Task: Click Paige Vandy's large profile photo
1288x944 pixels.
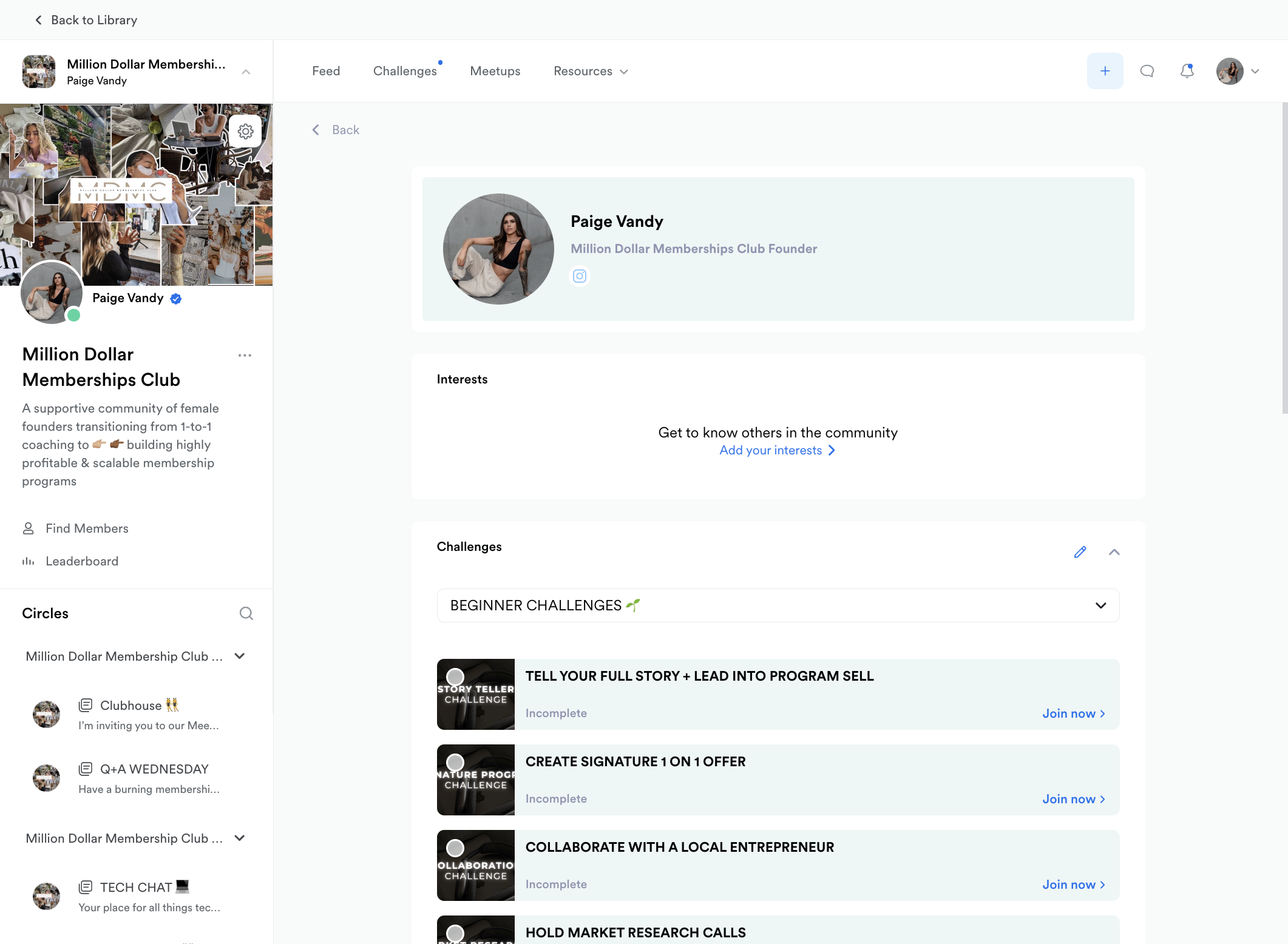Action: coord(498,249)
